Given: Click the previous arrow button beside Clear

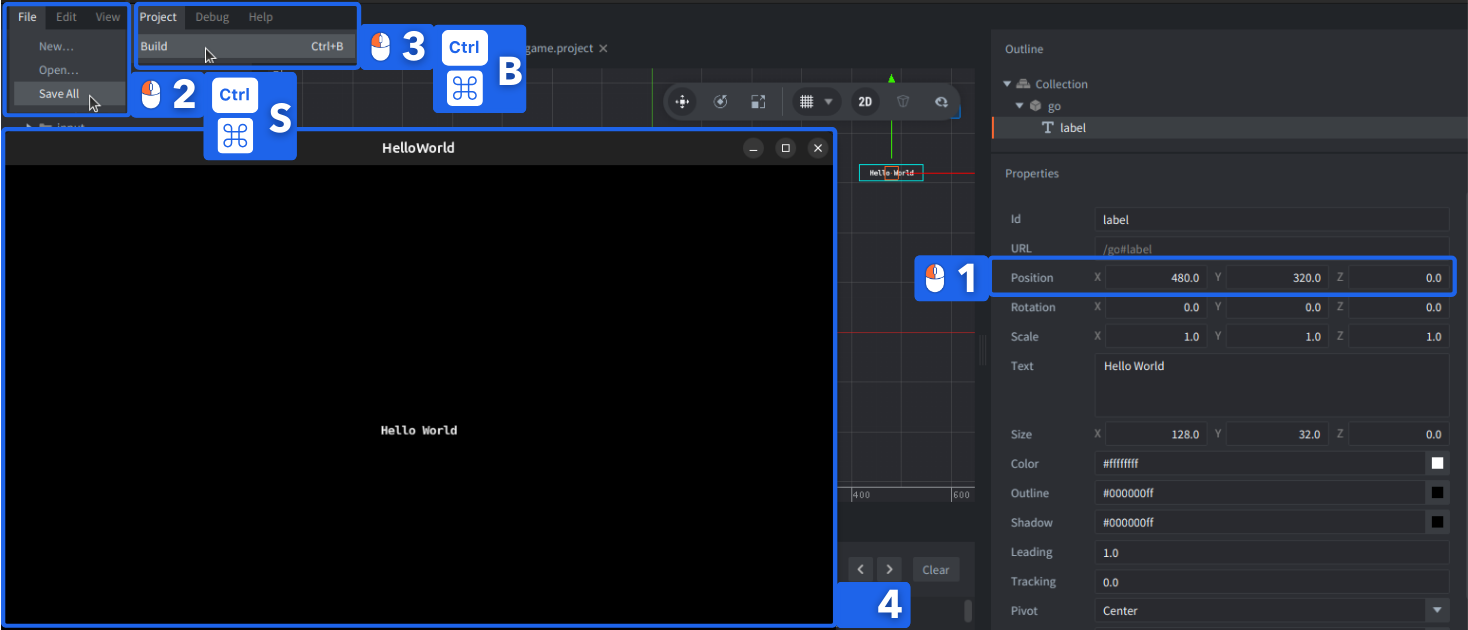Looking at the screenshot, I should pyautogui.click(x=861, y=569).
